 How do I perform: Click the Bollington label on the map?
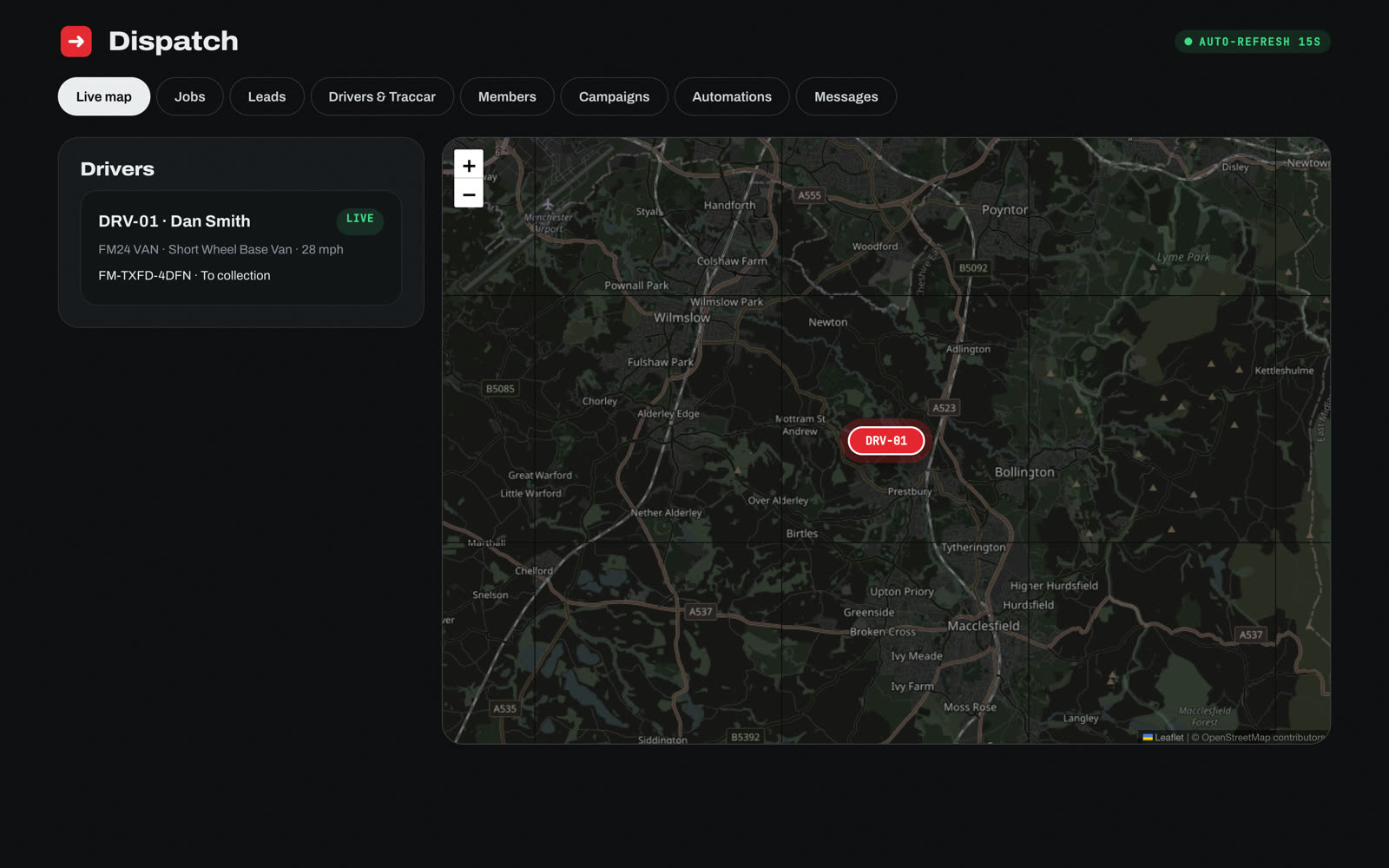click(1024, 472)
